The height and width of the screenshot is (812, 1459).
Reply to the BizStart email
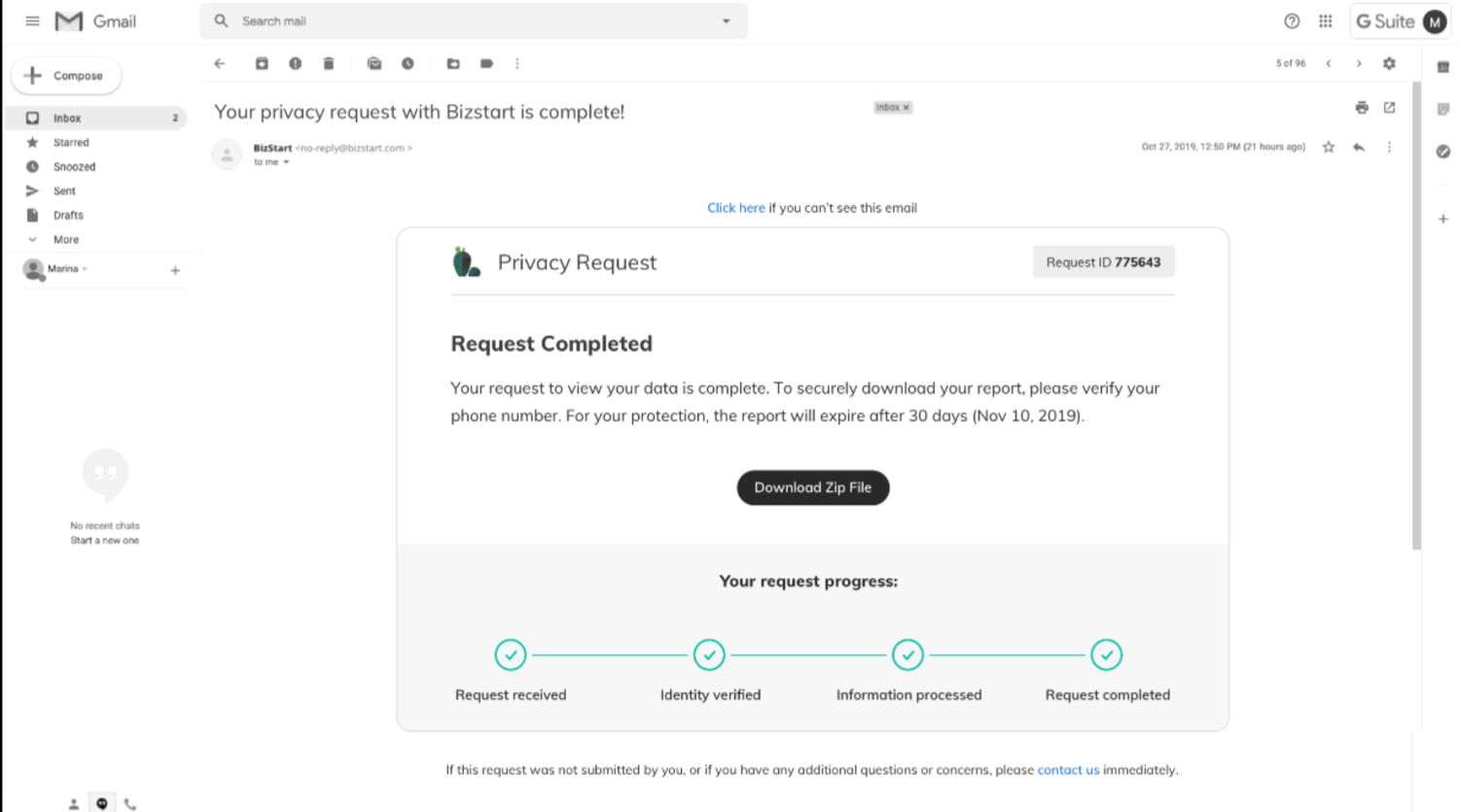point(1359,147)
